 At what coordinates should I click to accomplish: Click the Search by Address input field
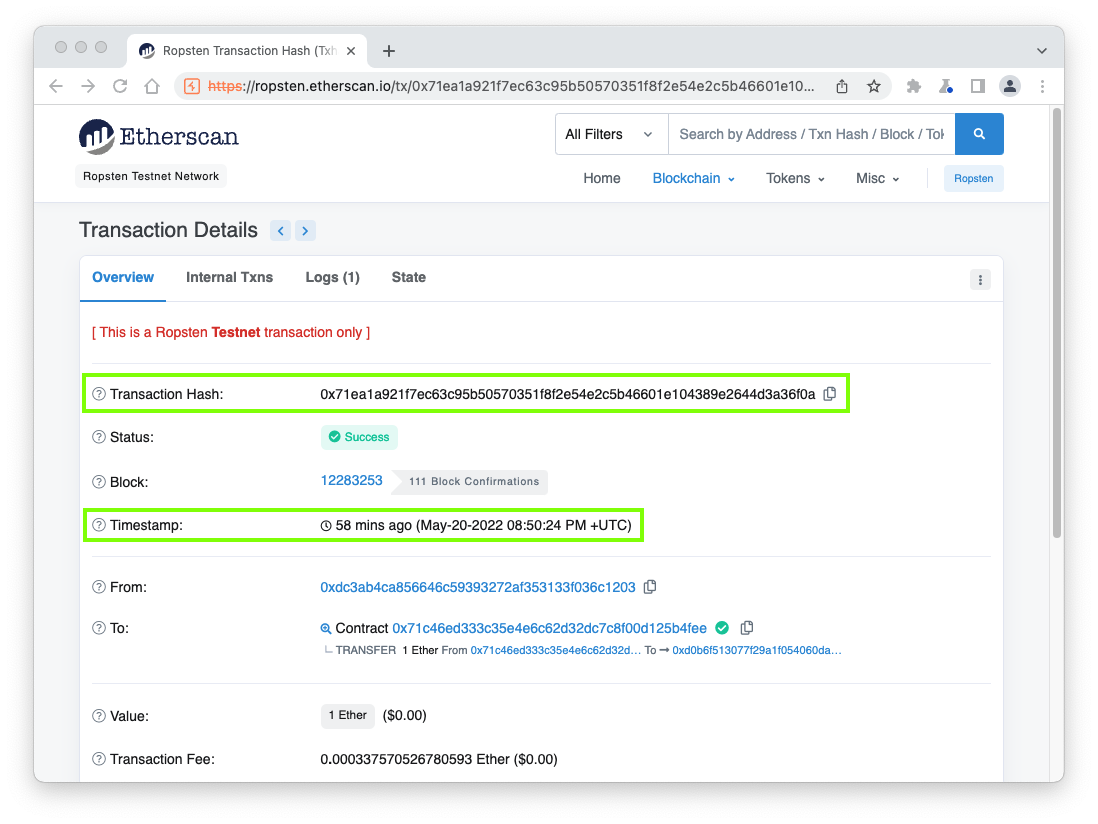pos(812,134)
